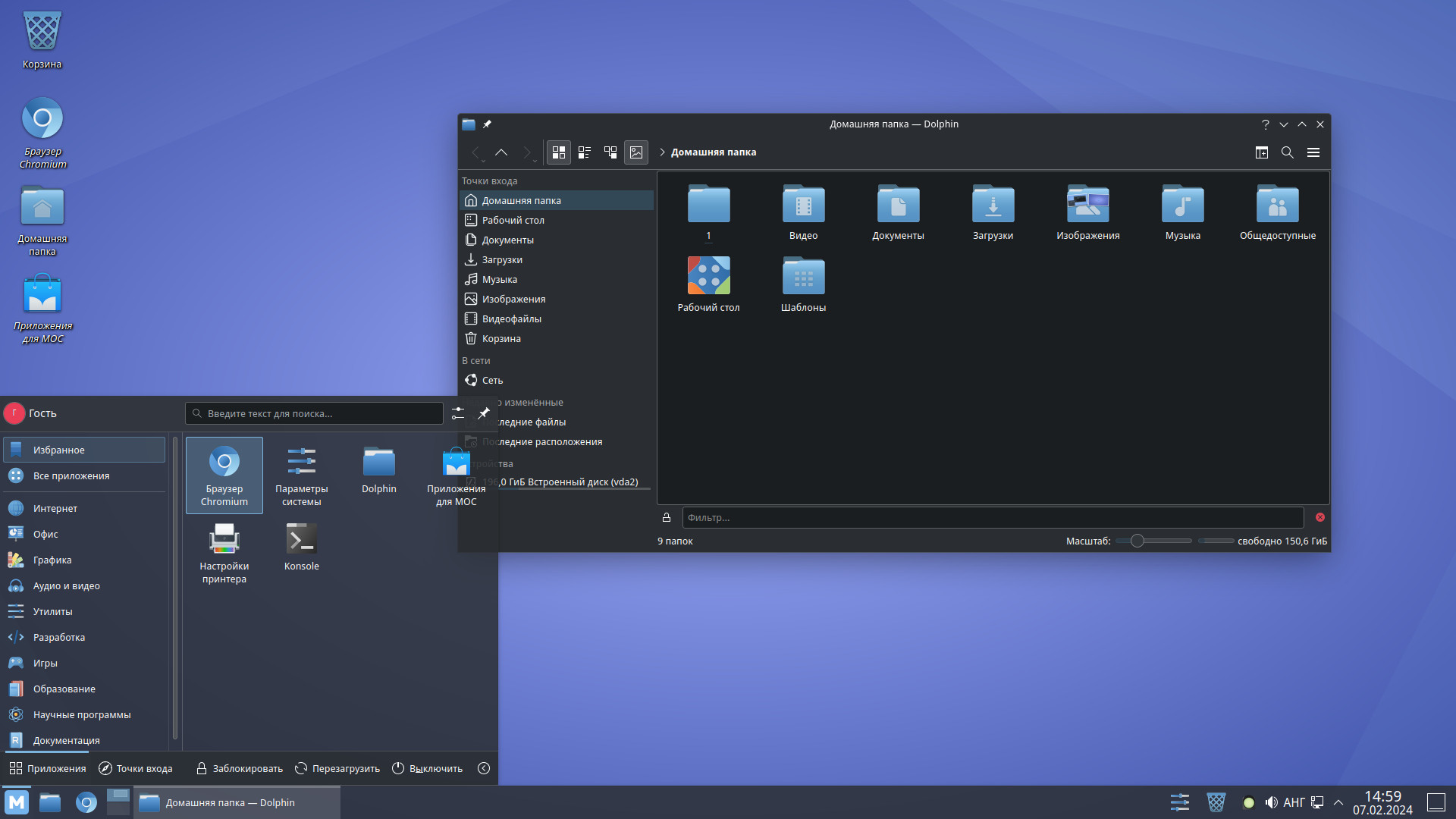Image resolution: width=1456 pixels, height=819 pixels.
Task: Open the split view panel in Dolphin
Action: click(1261, 152)
